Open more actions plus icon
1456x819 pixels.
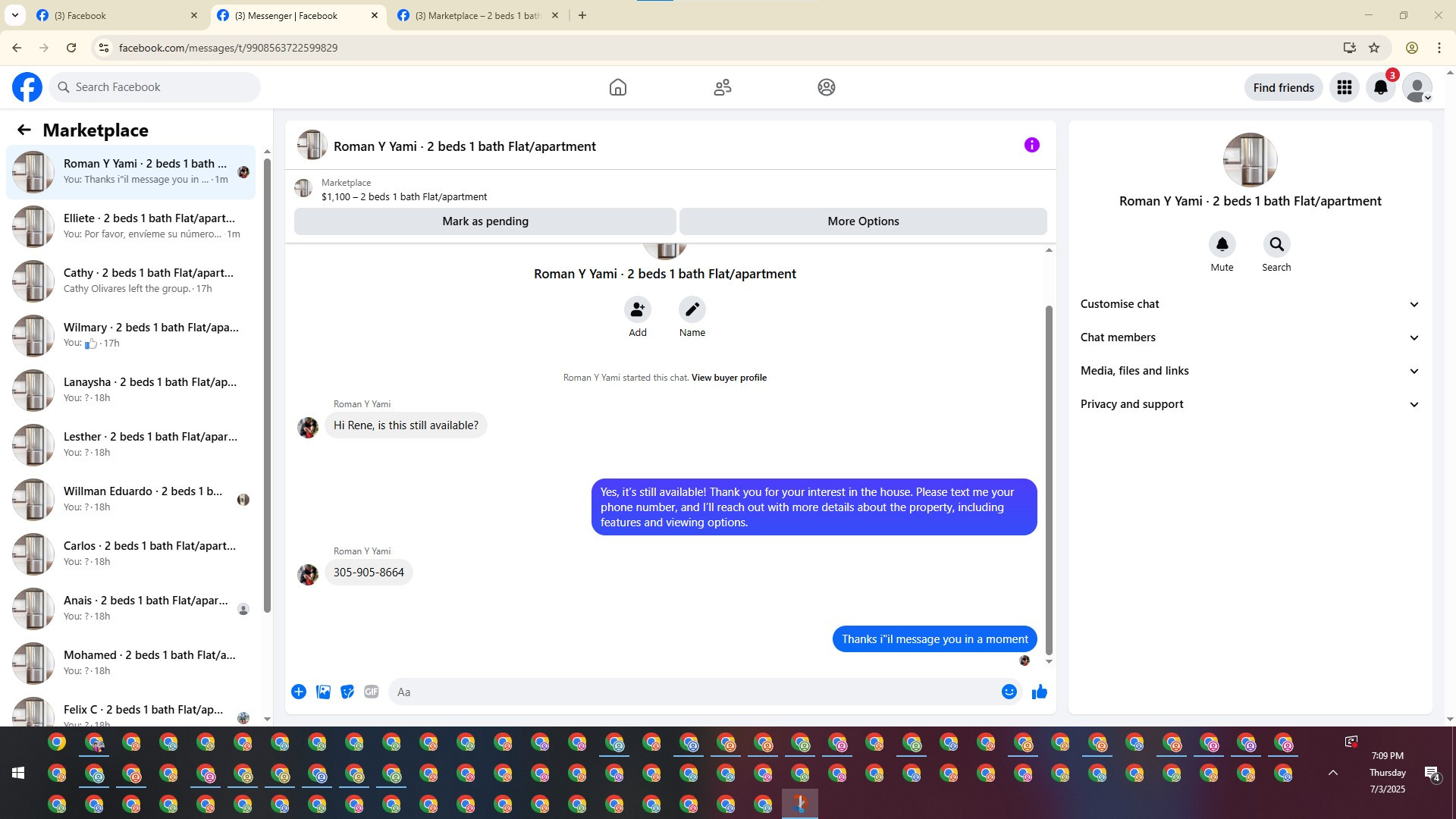click(299, 692)
